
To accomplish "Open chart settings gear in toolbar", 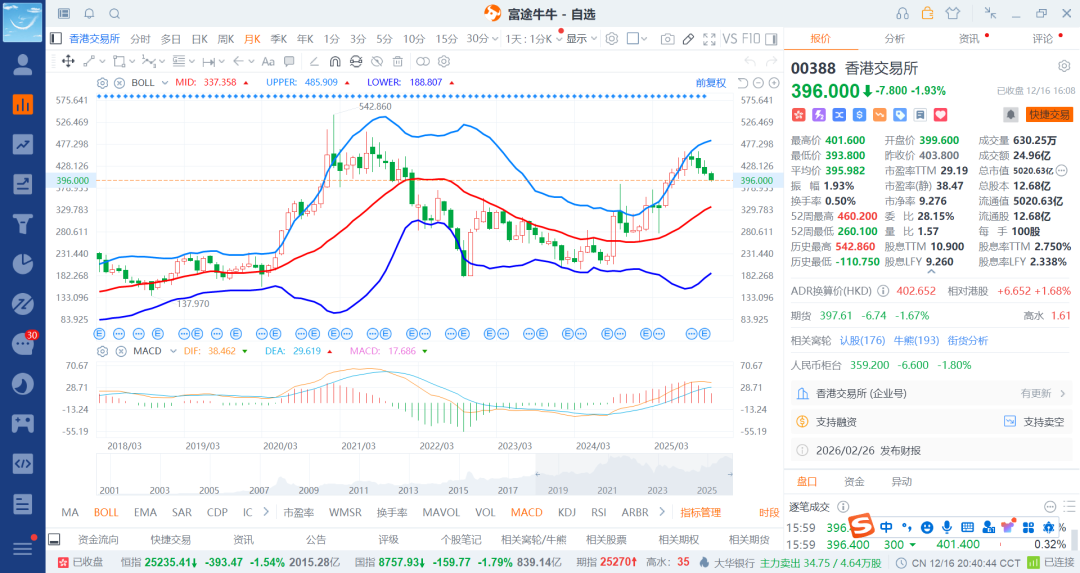I will (609, 39).
